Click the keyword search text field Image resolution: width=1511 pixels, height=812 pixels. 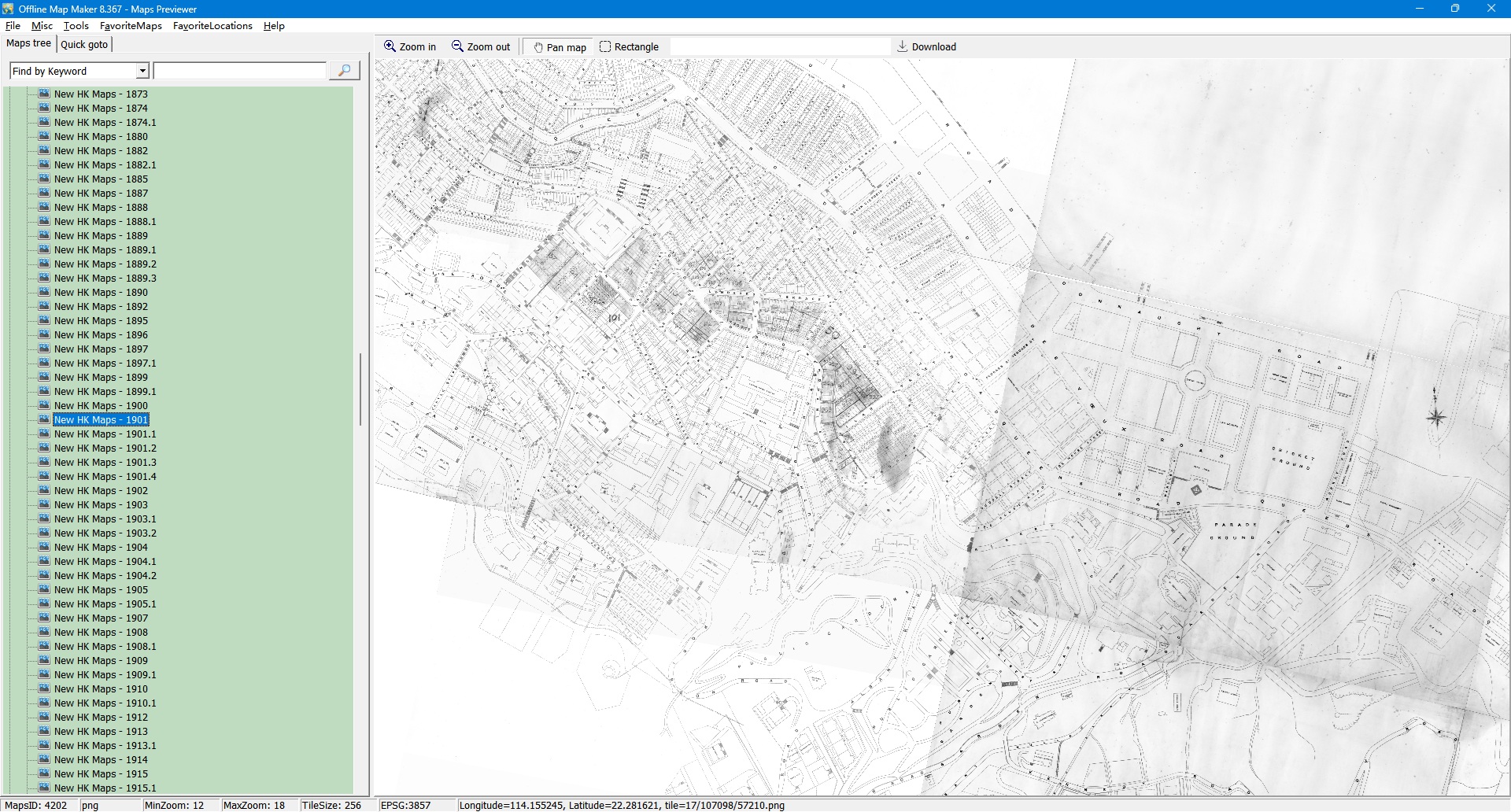[x=240, y=71]
